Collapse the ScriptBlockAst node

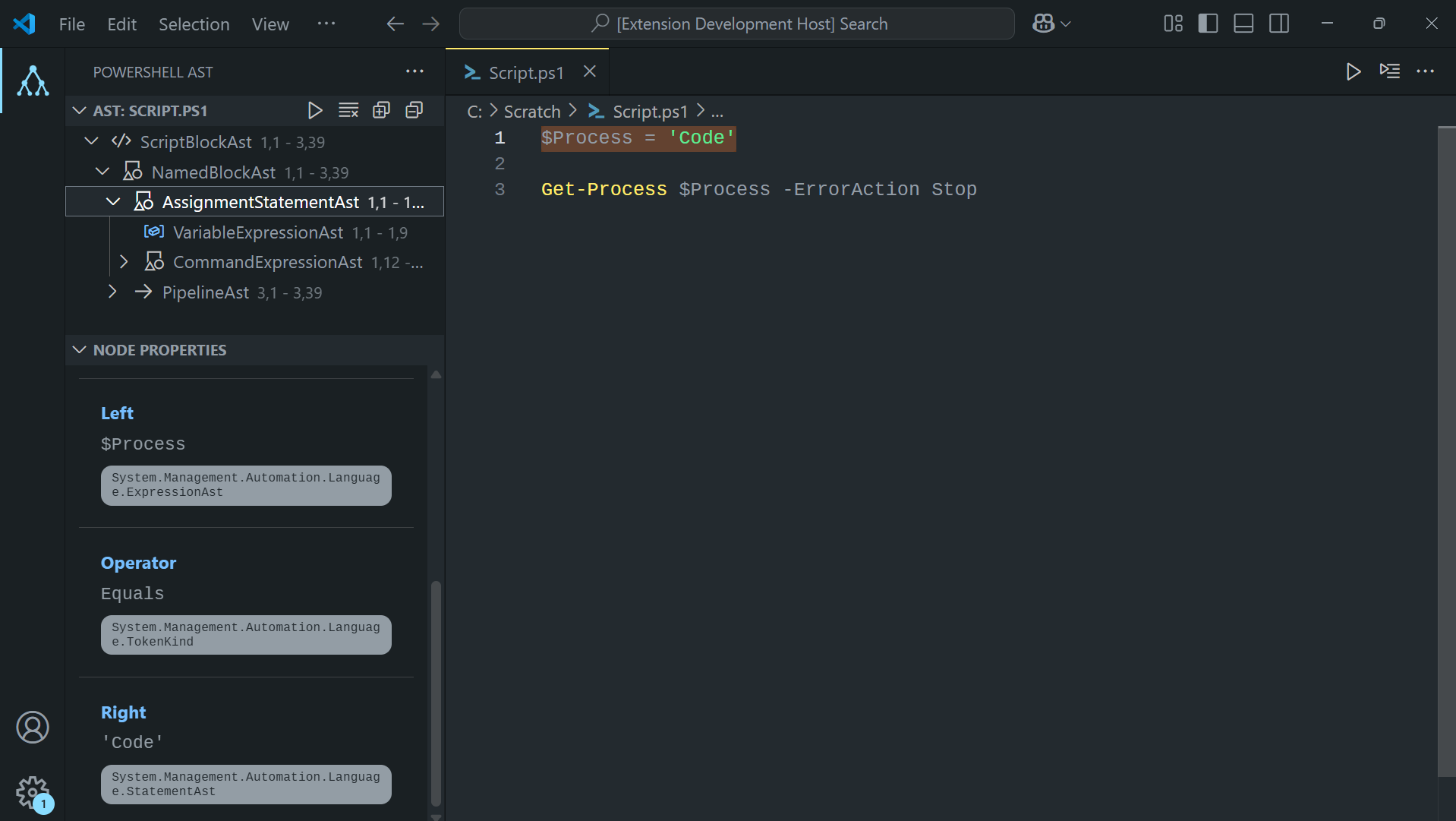point(92,141)
